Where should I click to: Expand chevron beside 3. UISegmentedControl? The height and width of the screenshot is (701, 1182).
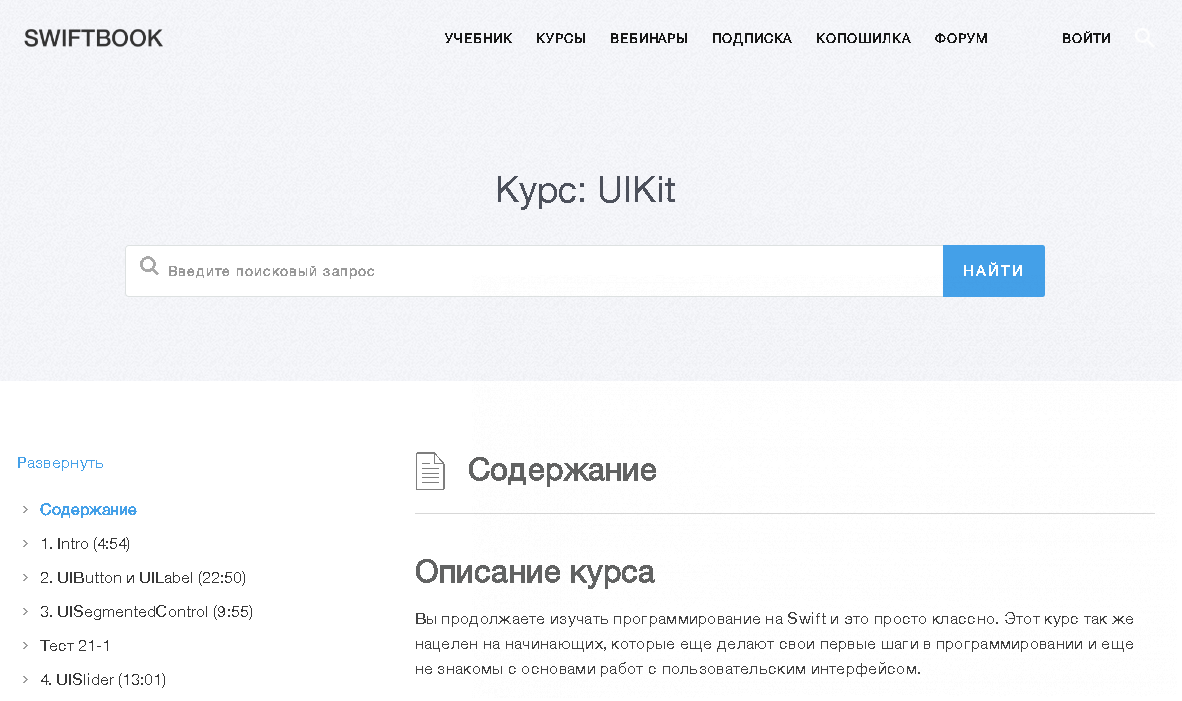25,612
